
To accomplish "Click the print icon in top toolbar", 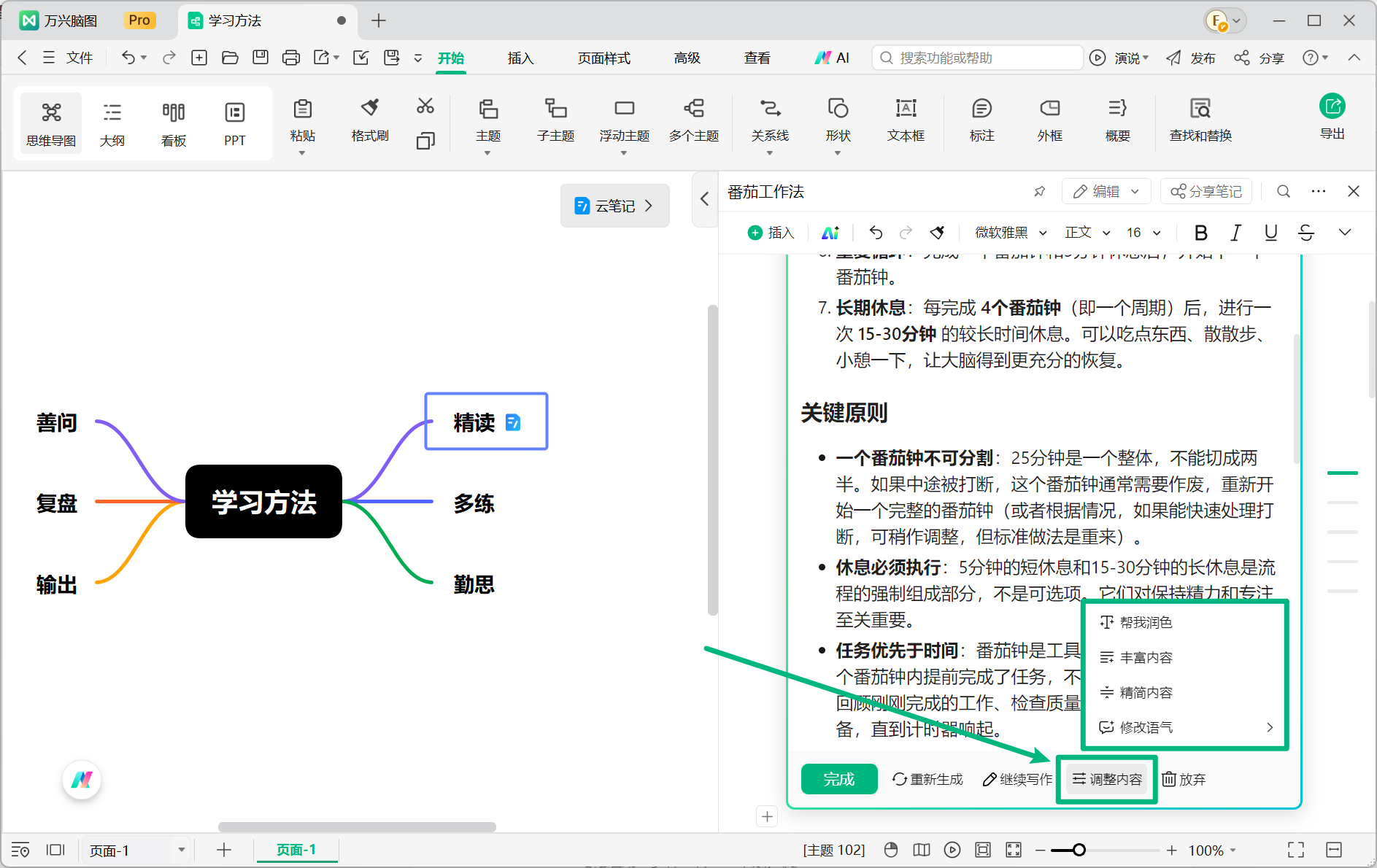I will click(x=291, y=58).
